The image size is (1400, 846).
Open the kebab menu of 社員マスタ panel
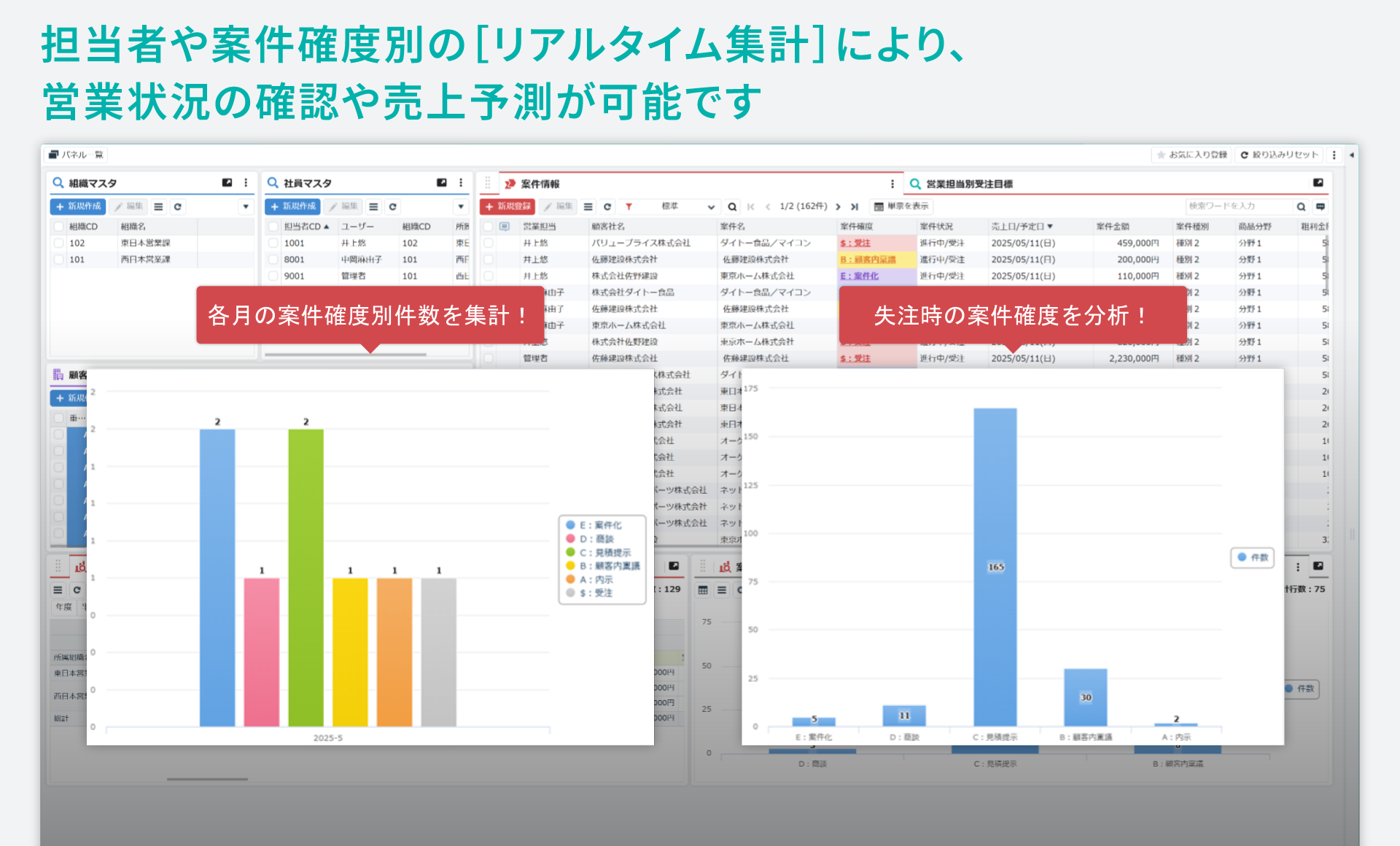pos(460,183)
